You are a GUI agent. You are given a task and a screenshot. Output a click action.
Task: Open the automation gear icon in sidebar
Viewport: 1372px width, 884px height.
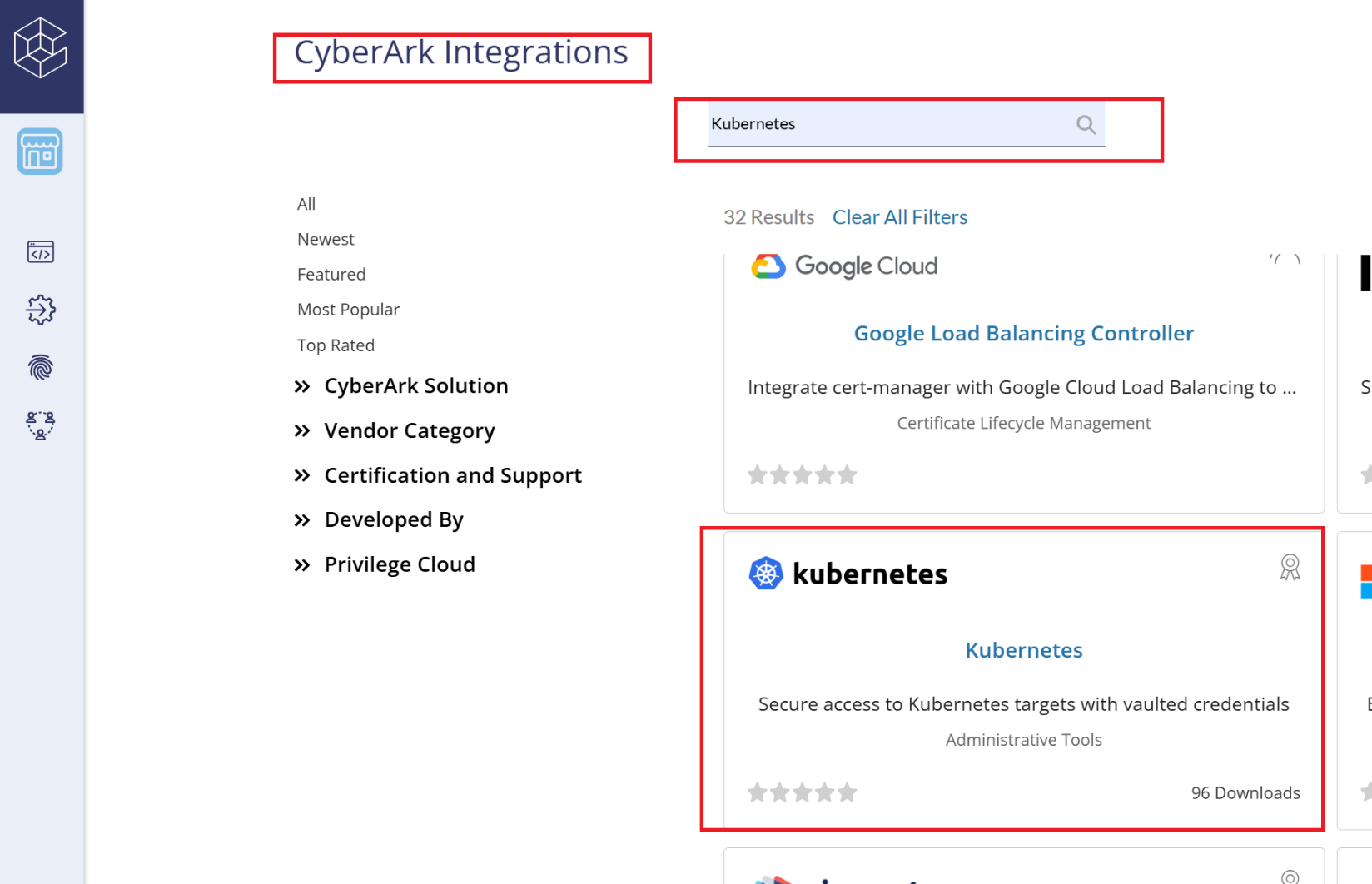(x=40, y=310)
